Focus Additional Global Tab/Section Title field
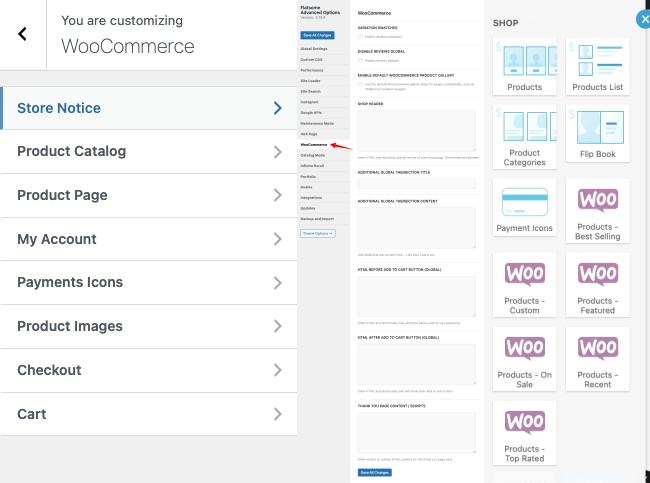The image size is (650, 483). click(417, 183)
